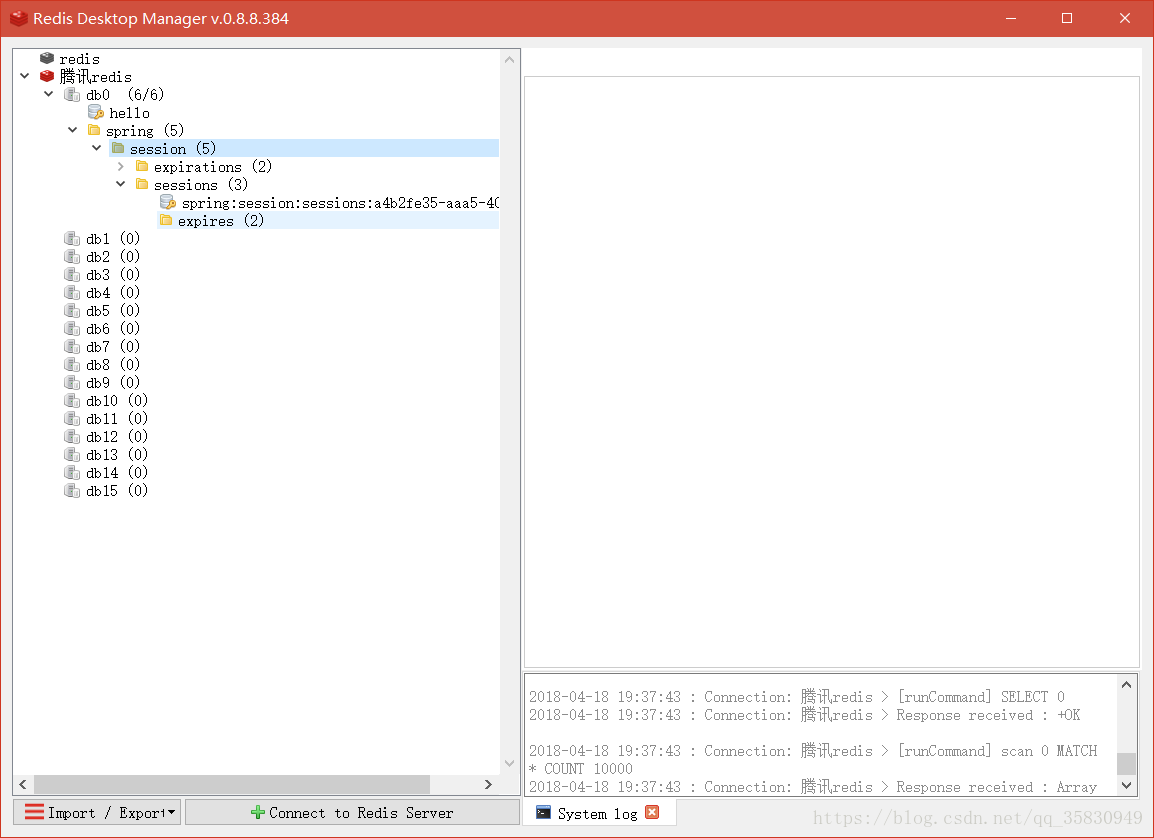The width and height of the screenshot is (1154, 838).
Task: Click the db0 database icon
Action: point(72,94)
